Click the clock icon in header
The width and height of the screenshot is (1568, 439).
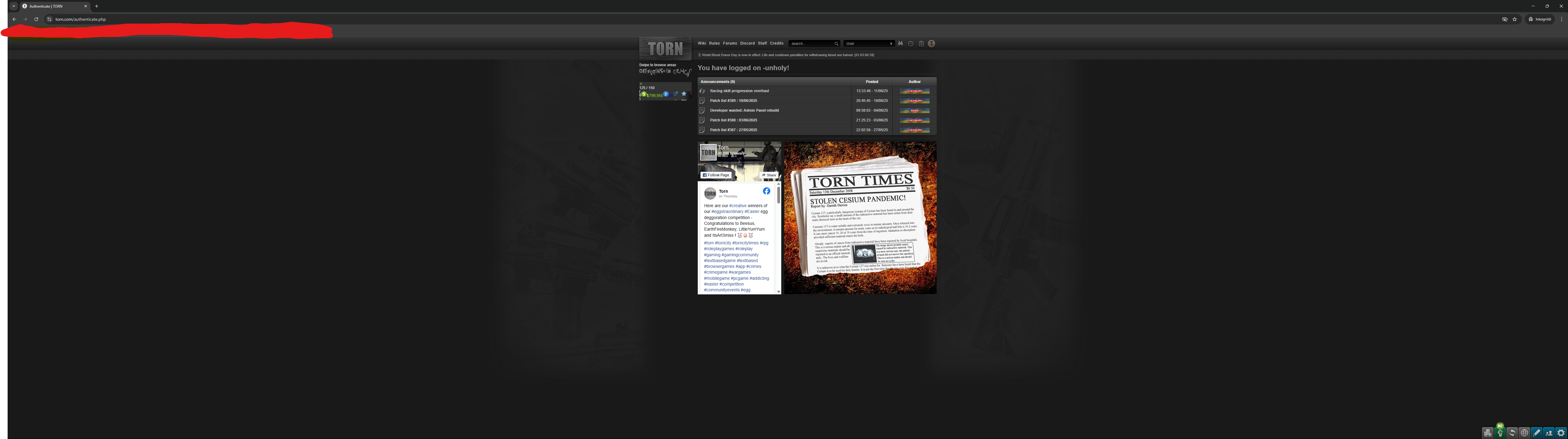[911, 44]
